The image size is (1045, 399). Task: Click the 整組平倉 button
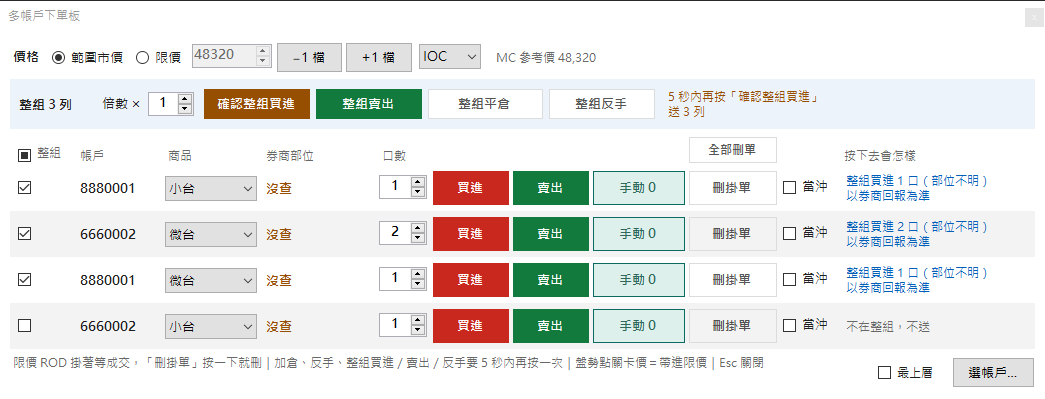click(484, 104)
